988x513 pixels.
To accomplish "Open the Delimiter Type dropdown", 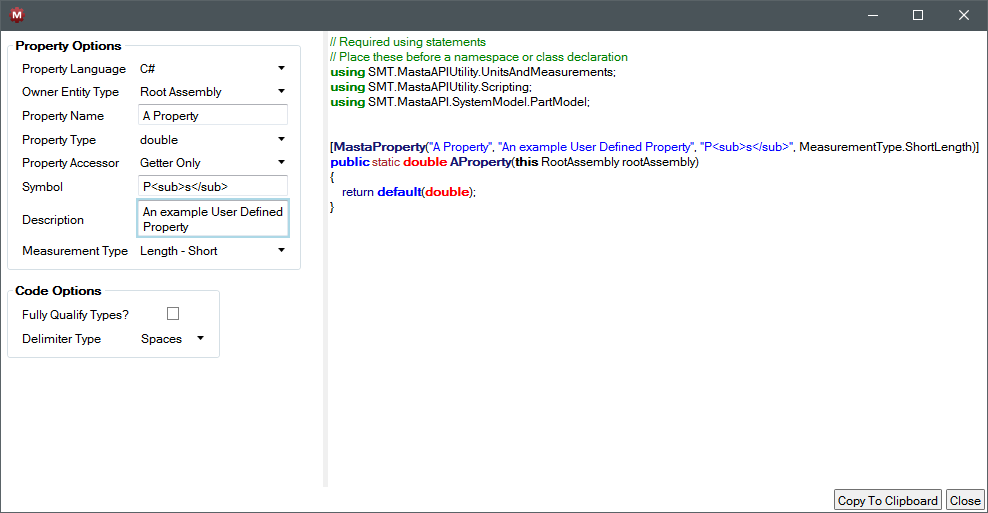I will (x=173, y=338).
